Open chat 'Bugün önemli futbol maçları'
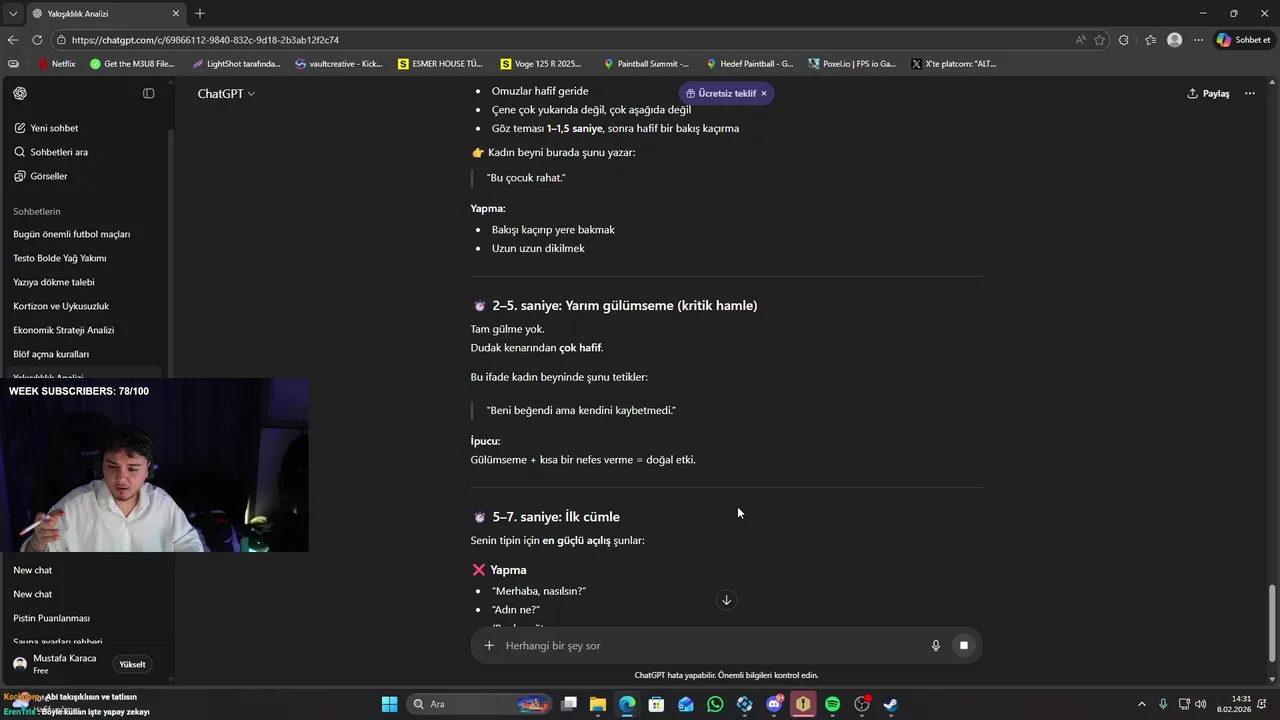1280x720 pixels. [x=72, y=234]
